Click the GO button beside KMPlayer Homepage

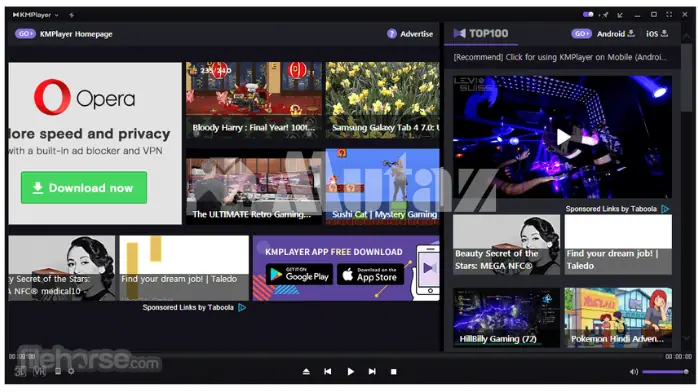25,34
